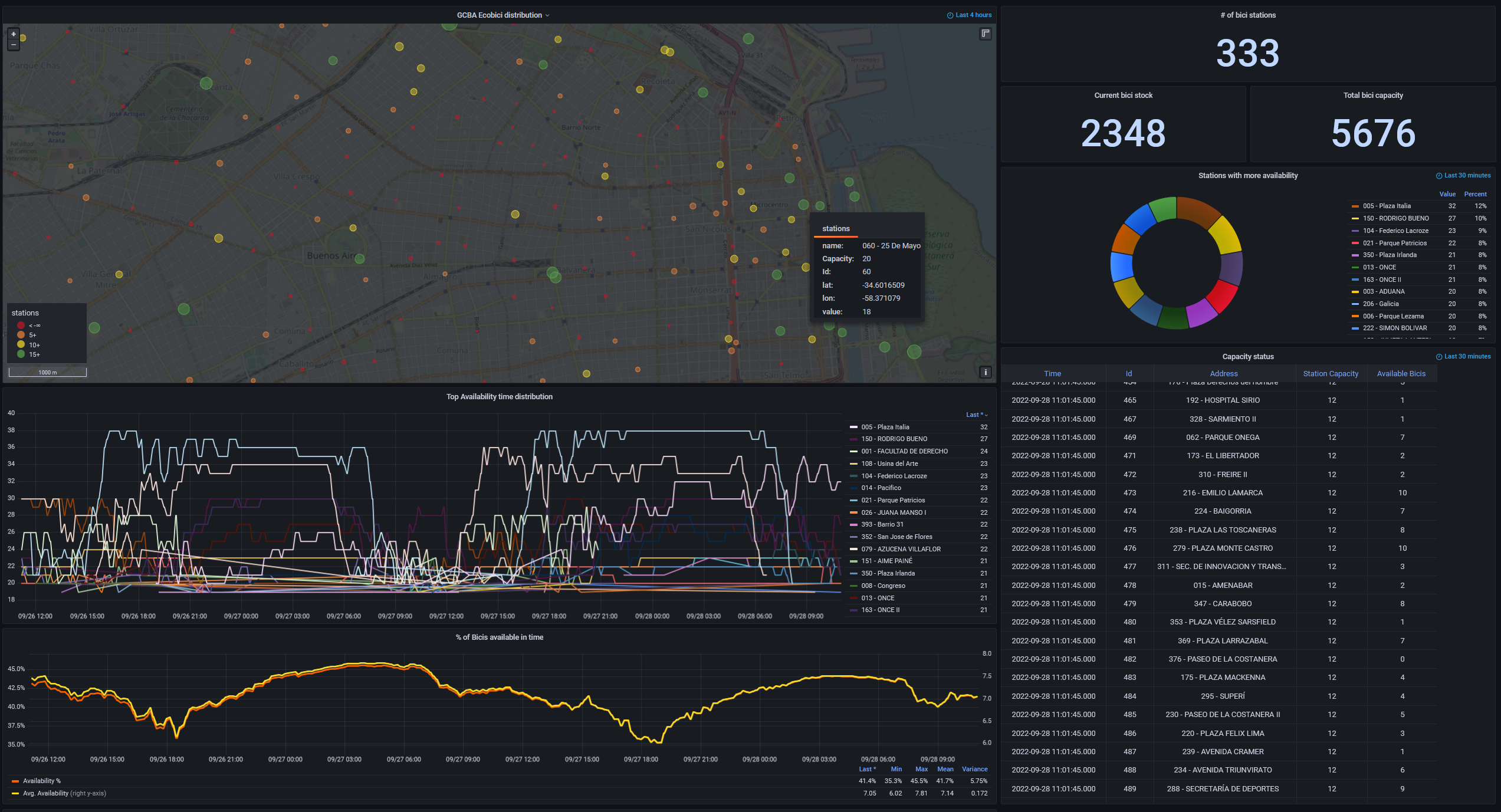Click the green station marker near Parque Chas
Image resolution: width=1501 pixels, height=812 pixels.
tap(206, 83)
